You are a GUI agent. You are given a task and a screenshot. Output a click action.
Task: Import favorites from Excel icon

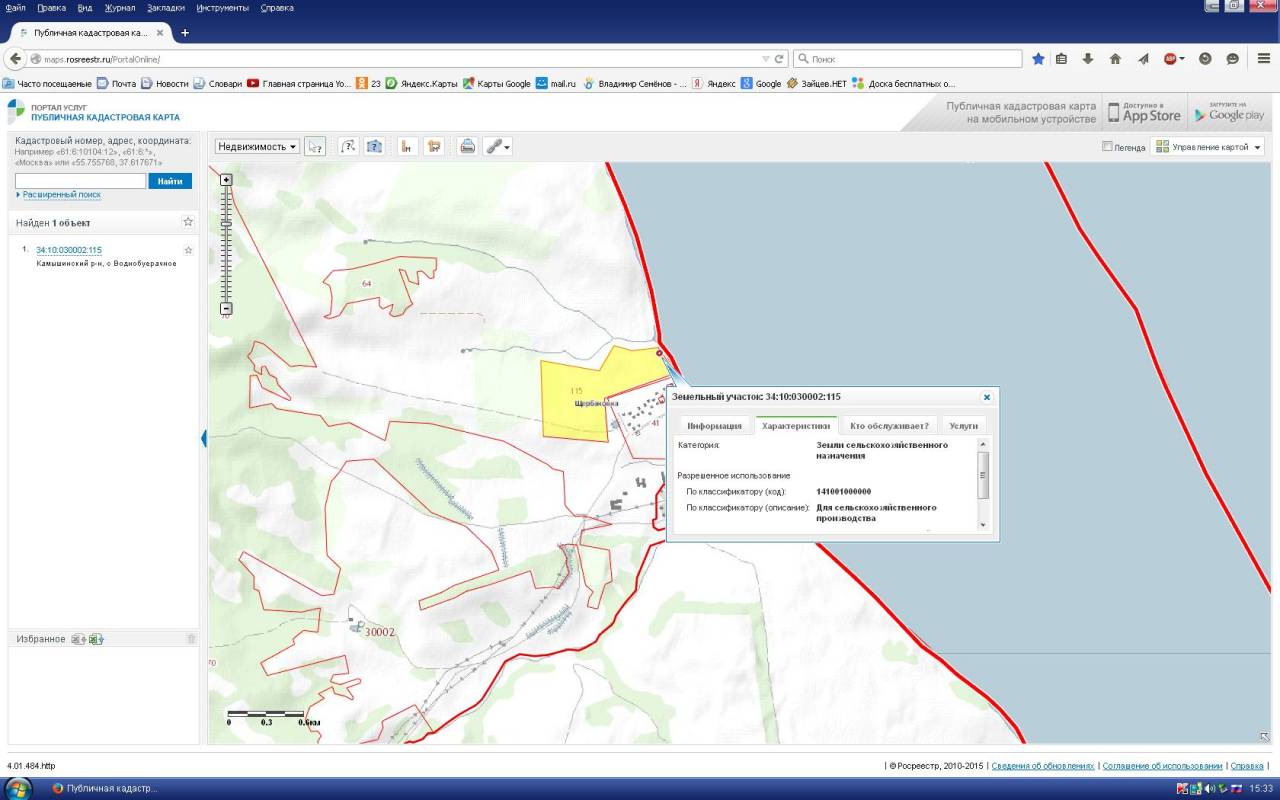[x=78, y=639]
